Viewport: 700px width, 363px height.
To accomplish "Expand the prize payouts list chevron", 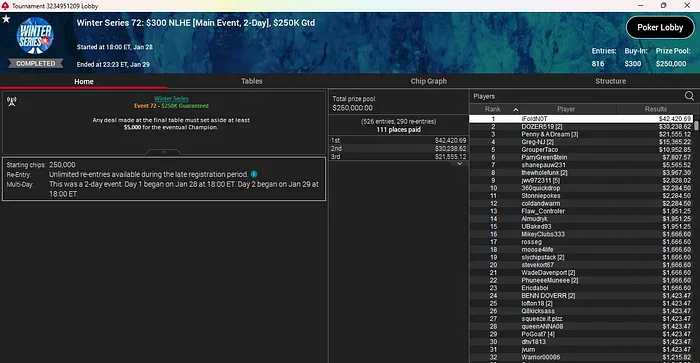I will [x=459, y=164].
